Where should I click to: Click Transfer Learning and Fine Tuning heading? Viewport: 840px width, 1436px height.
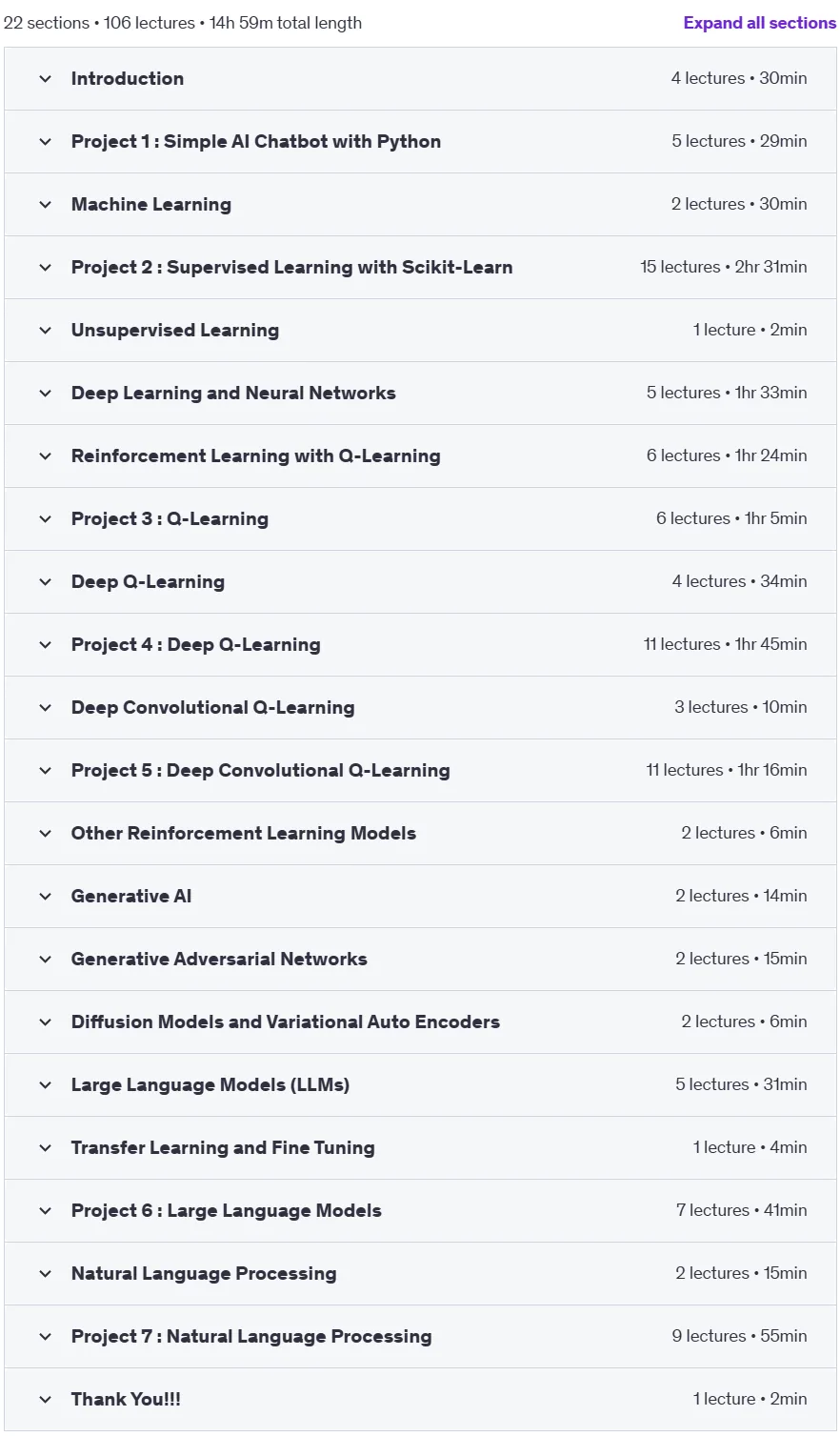223,1148
